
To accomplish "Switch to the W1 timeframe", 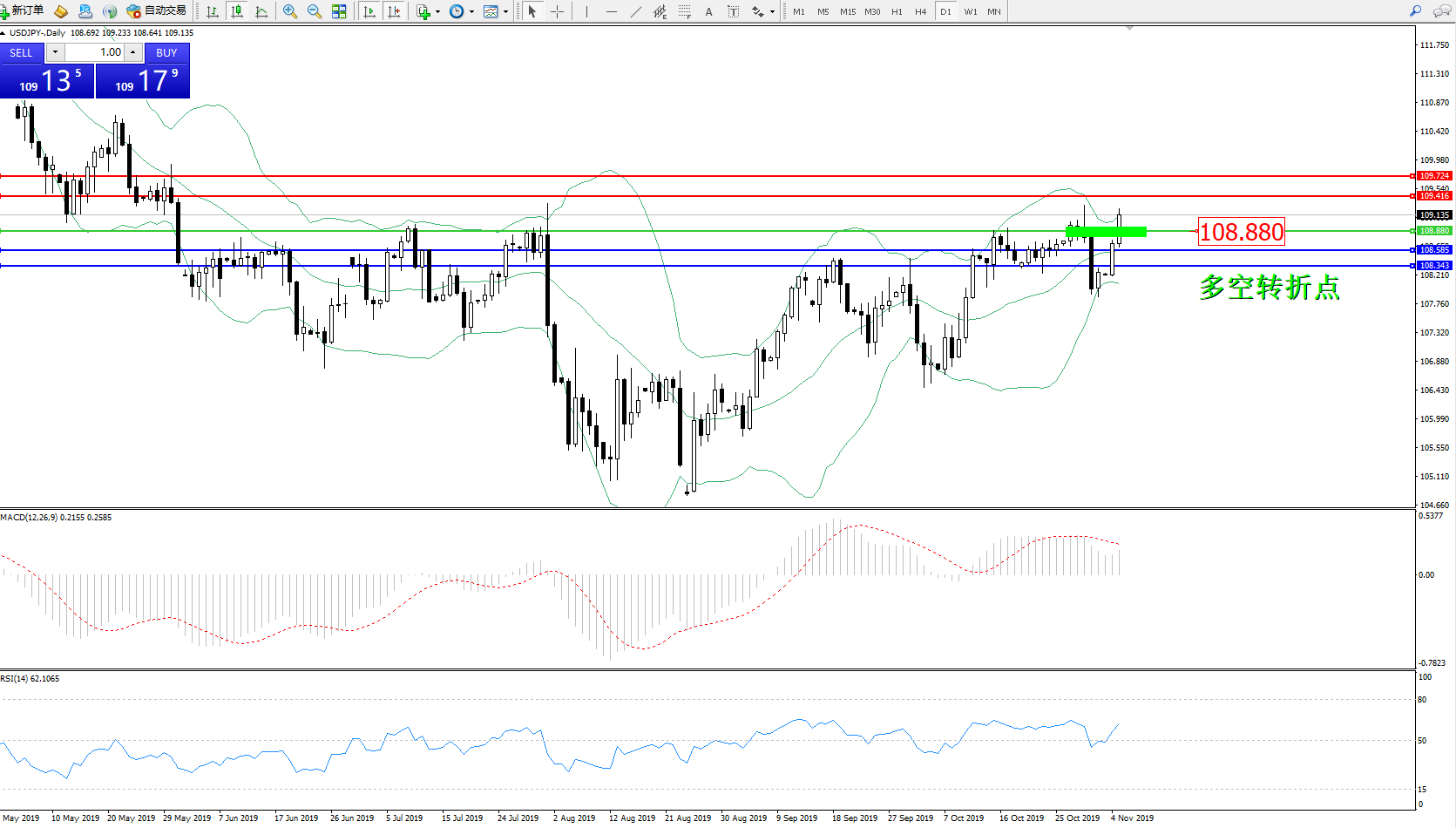I will click(971, 11).
